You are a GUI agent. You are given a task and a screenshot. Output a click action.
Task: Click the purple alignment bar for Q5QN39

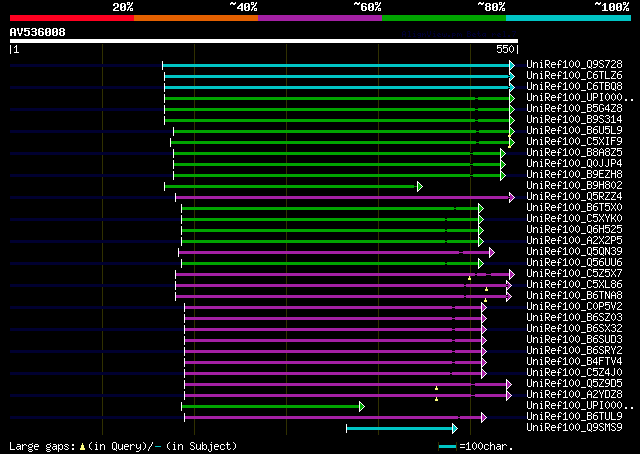tap(334, 253)
